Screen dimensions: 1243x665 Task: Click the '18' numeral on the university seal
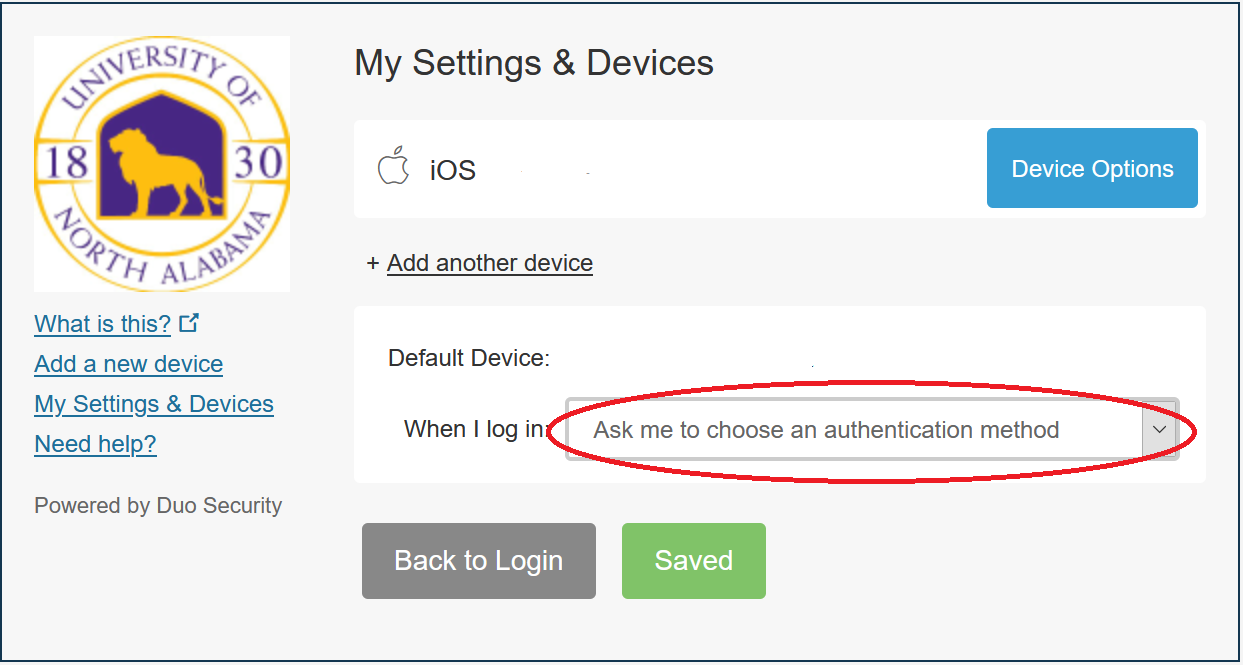pos(67,161)
